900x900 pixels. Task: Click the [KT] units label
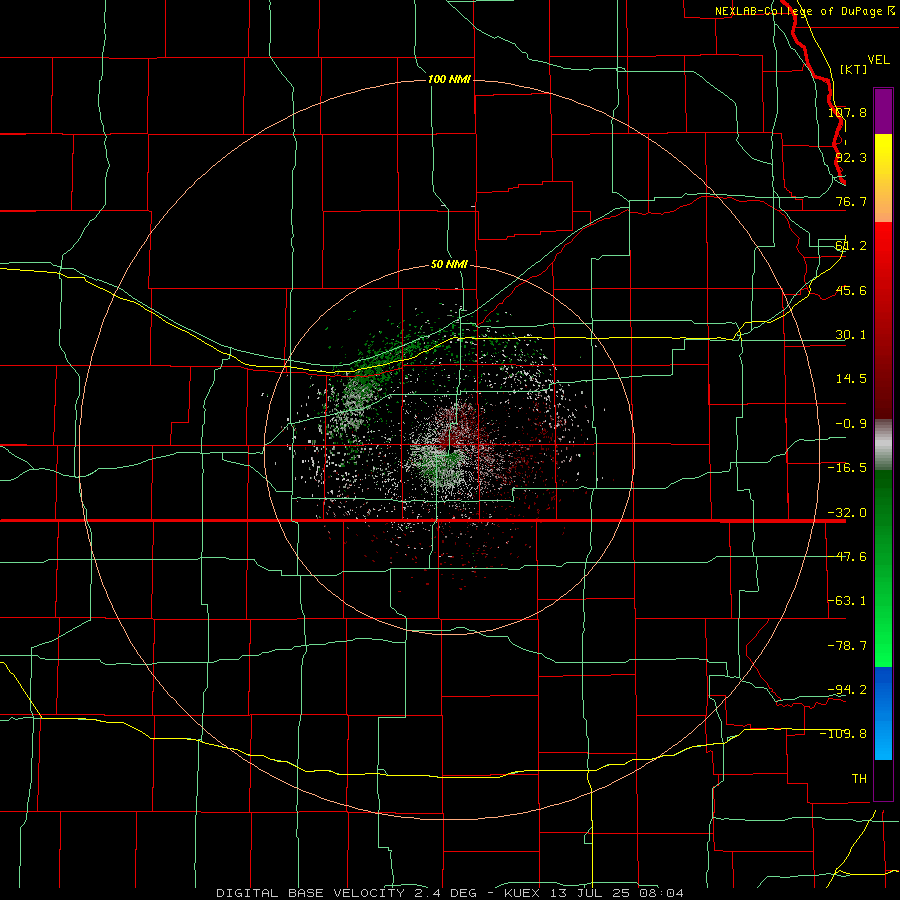tap(854, 69)
